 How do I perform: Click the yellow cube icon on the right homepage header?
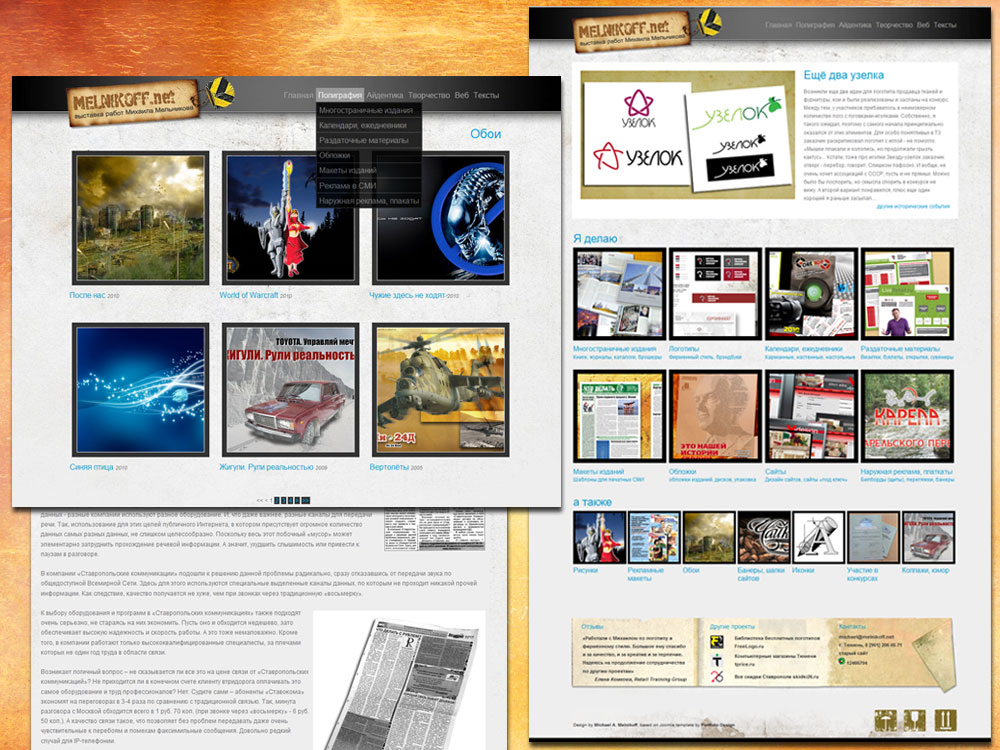point(709,23)
